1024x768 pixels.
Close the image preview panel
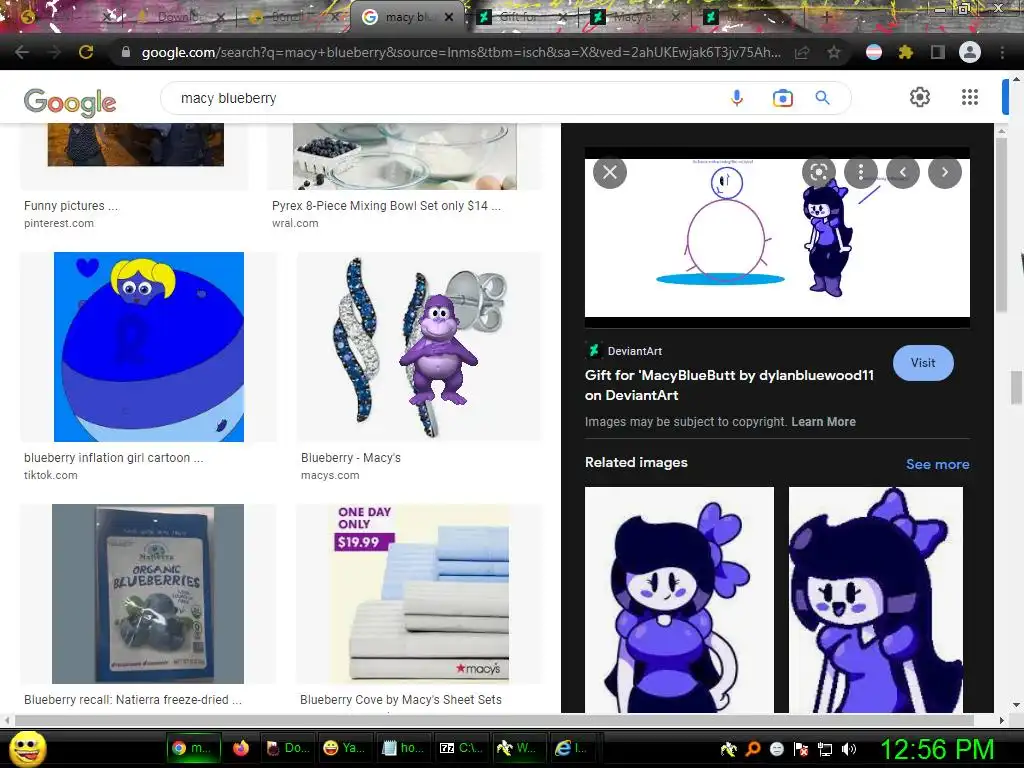(x=610, y=172)
